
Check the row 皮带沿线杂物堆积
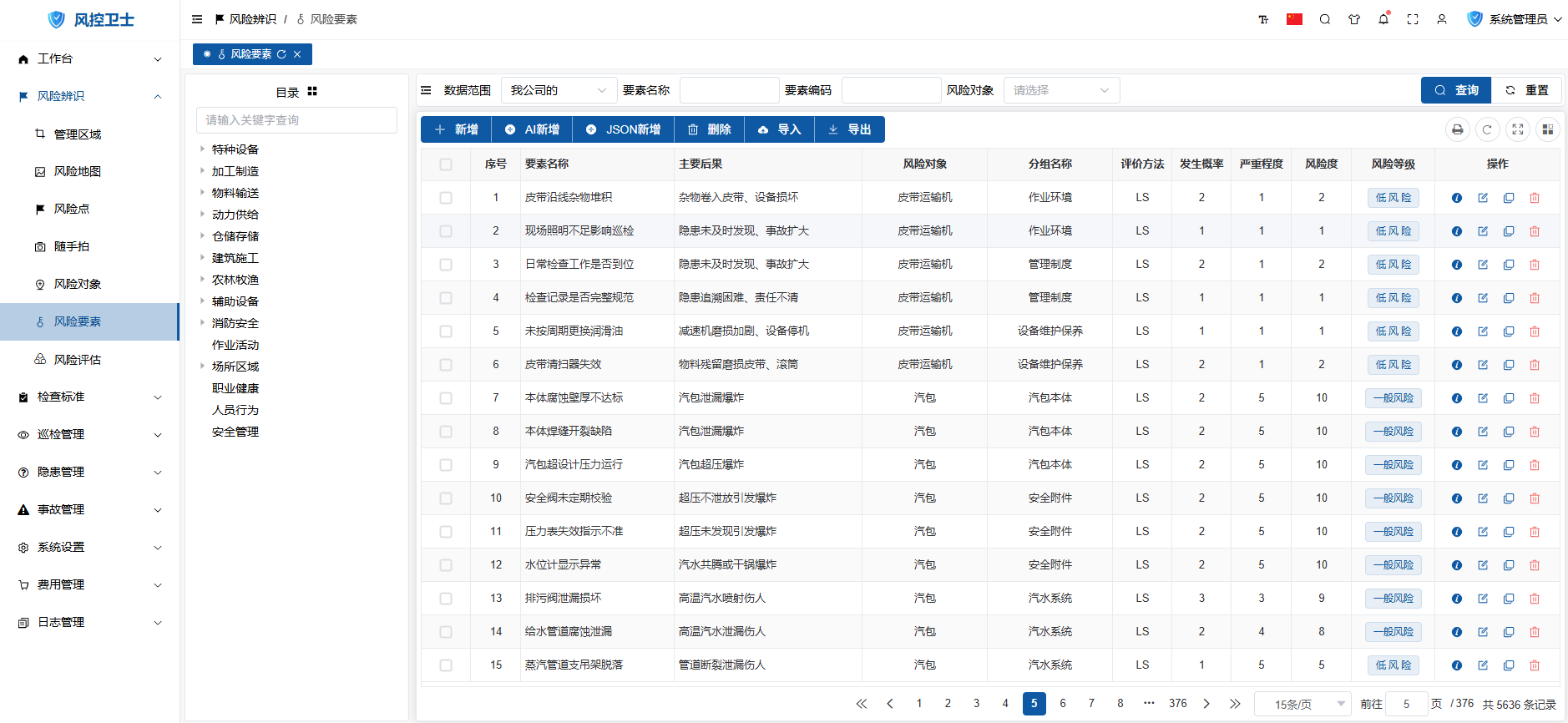[446, 198]
